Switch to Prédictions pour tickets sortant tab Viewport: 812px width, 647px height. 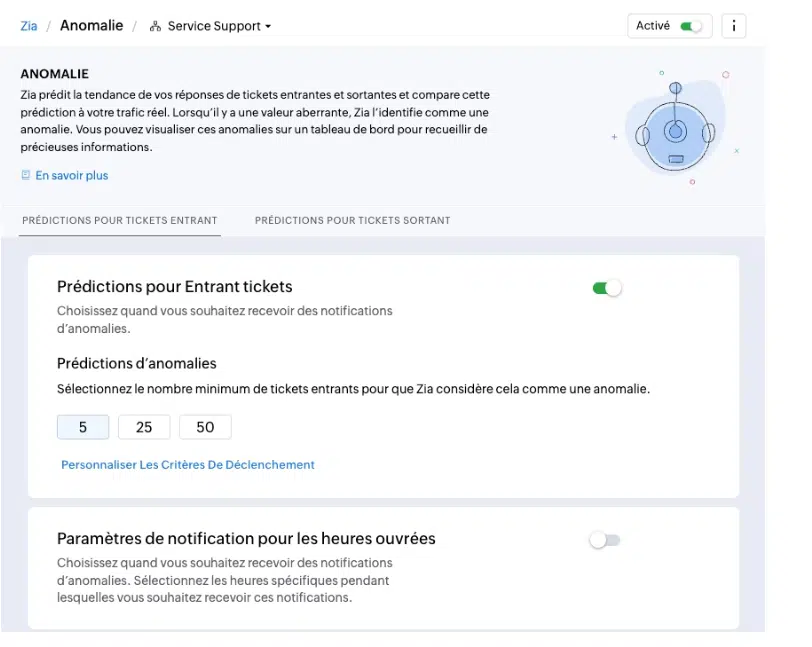352,220
